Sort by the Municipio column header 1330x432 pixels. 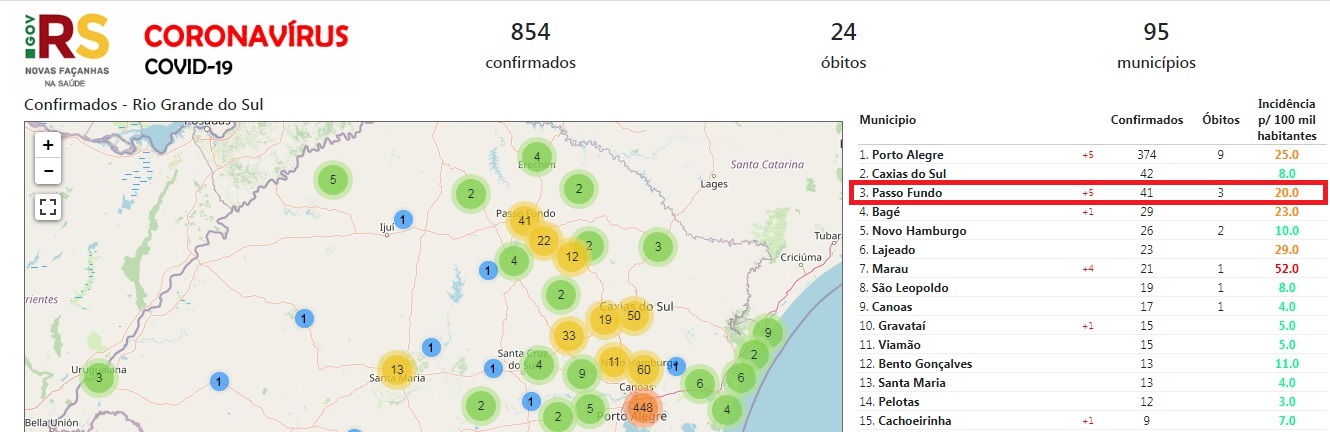[x=887, y=120]
